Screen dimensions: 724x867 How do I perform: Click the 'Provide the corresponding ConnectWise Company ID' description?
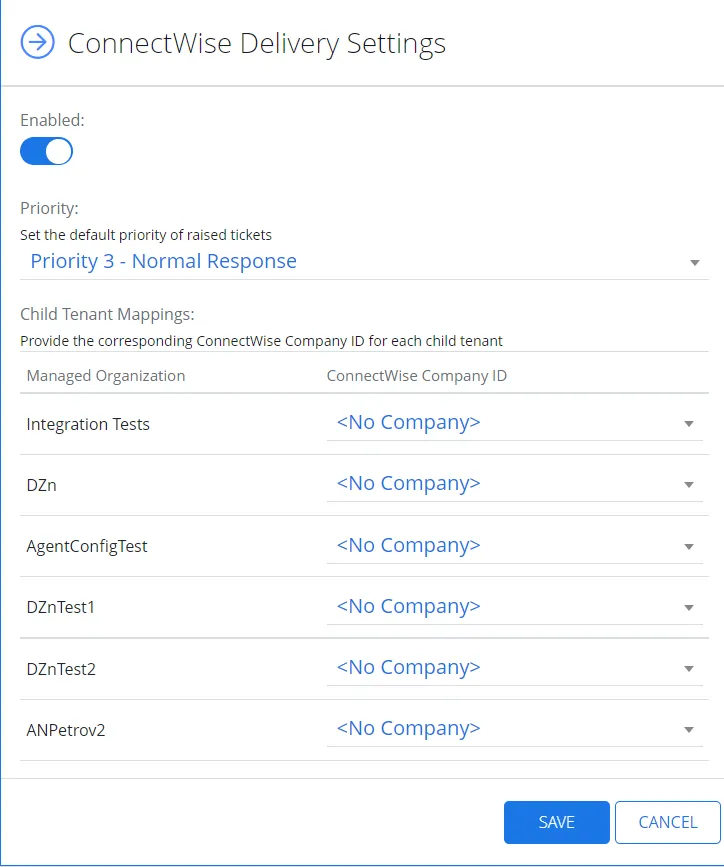261,341
